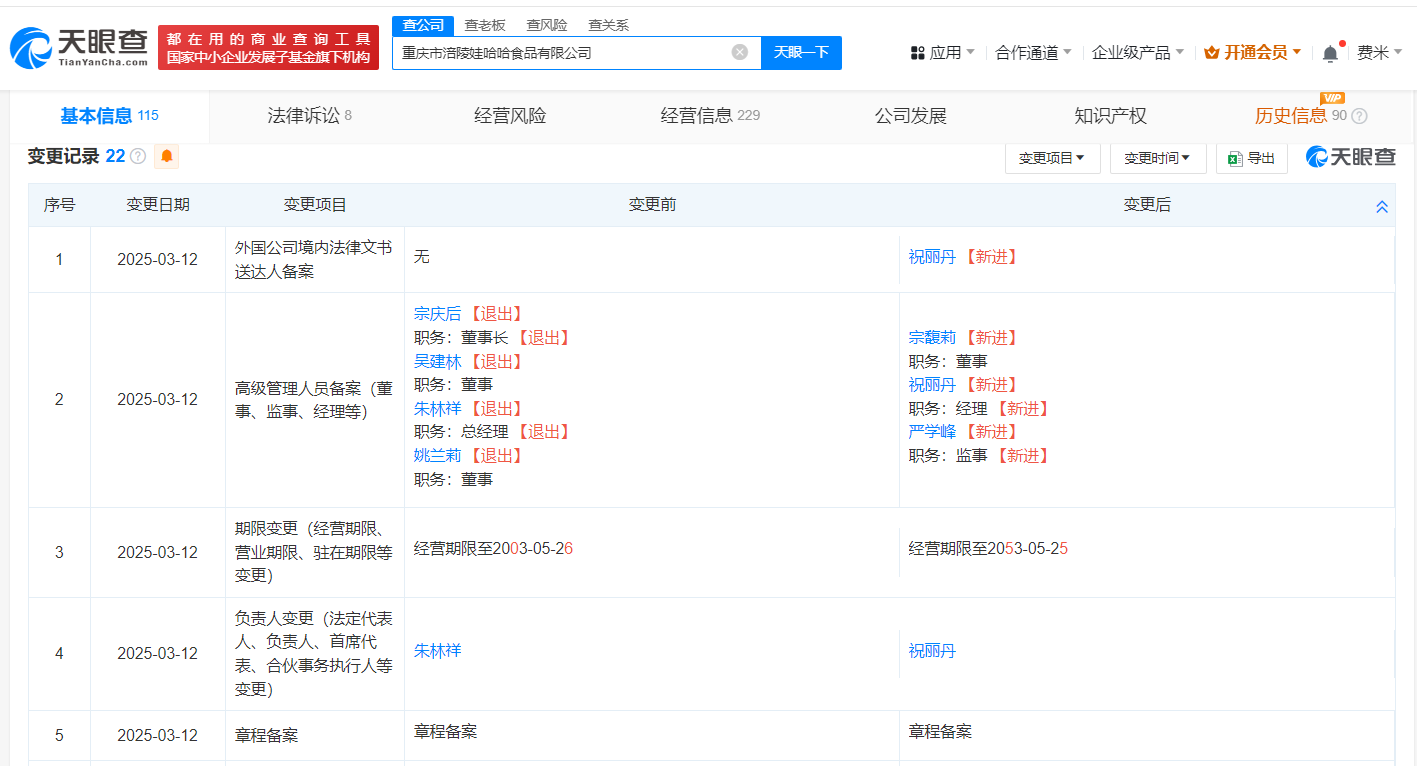Open the 知识产权 tab

1111,116
